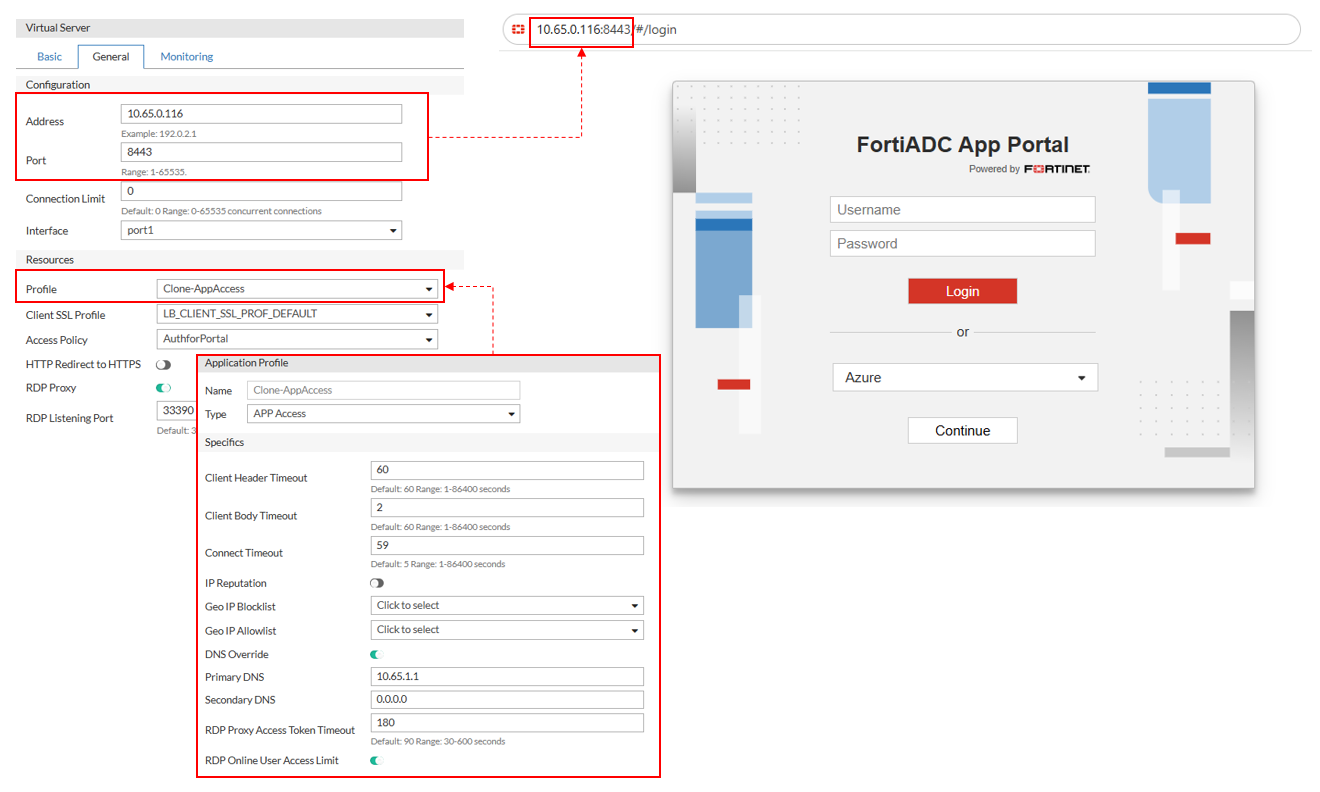Click the Primary DNS input field
The image size is (1320, 792).
pyautogui.click(x=507, y=677)
